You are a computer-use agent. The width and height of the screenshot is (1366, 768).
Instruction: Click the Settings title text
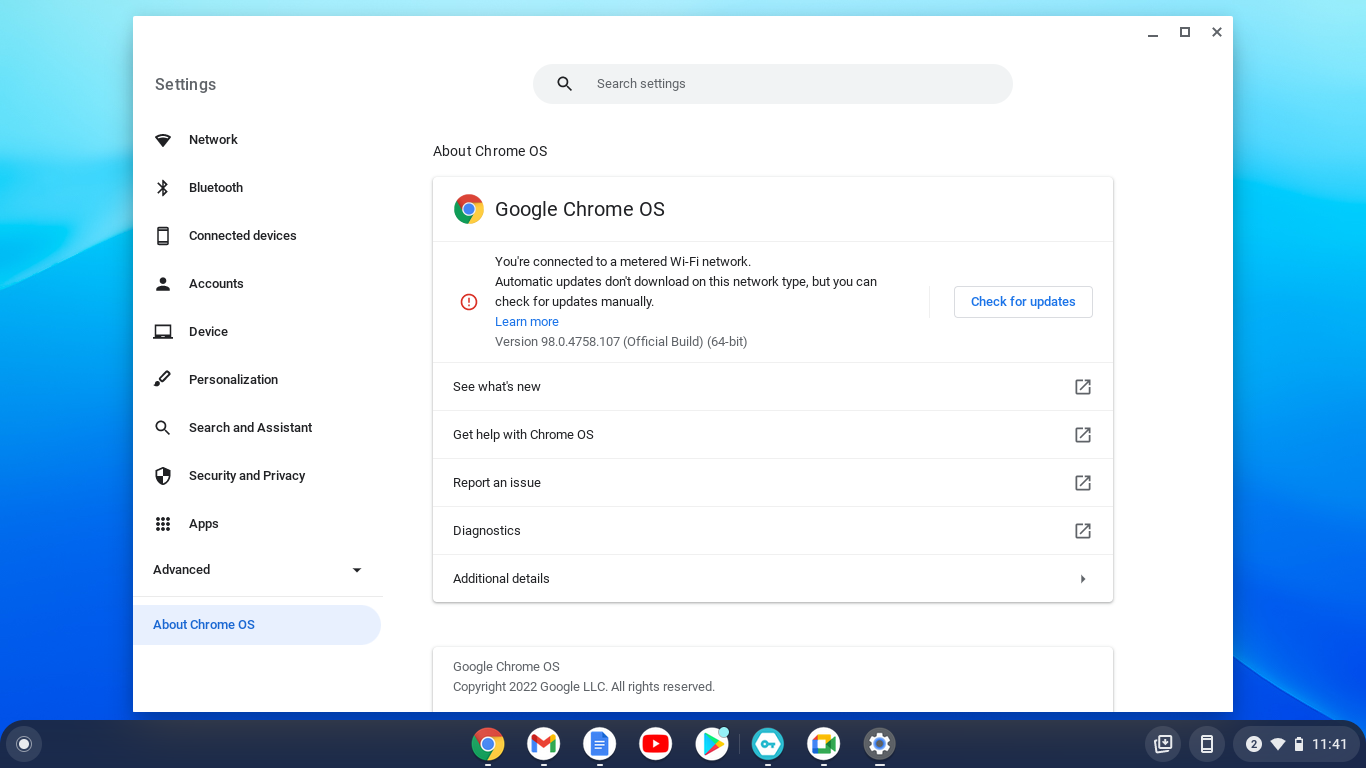tap(185, 85)
